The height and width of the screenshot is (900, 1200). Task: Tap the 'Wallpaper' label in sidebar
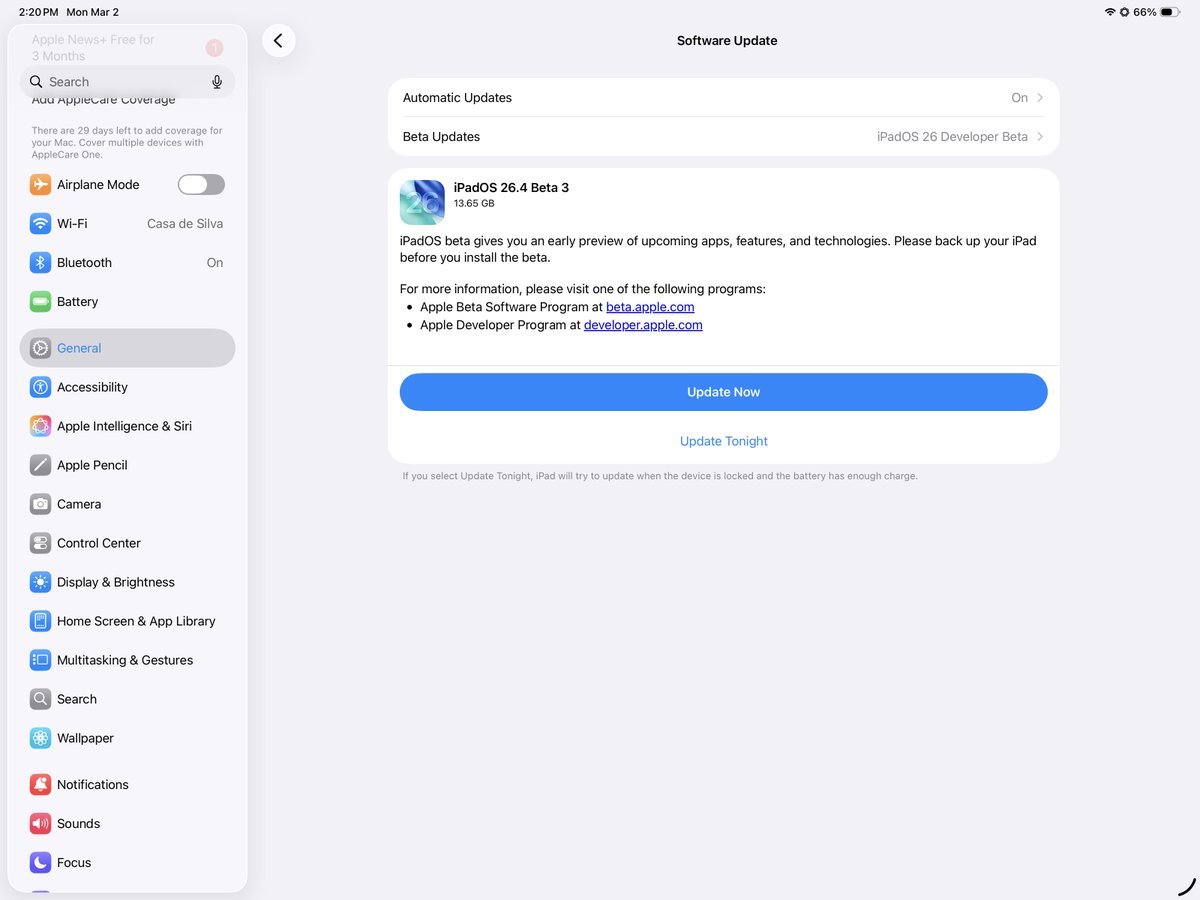[x=85, y=738]
